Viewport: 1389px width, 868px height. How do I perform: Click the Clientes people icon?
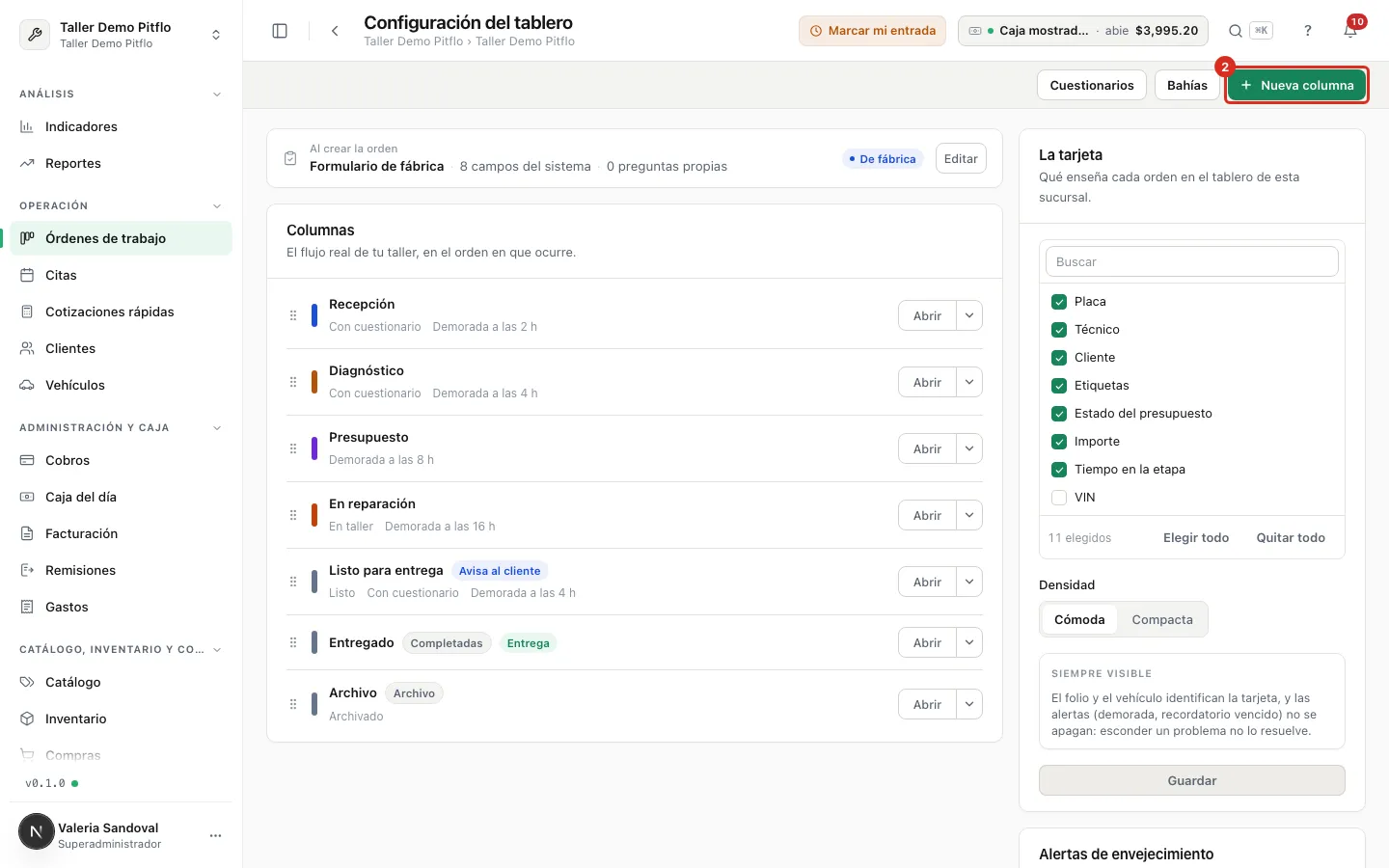27,348
